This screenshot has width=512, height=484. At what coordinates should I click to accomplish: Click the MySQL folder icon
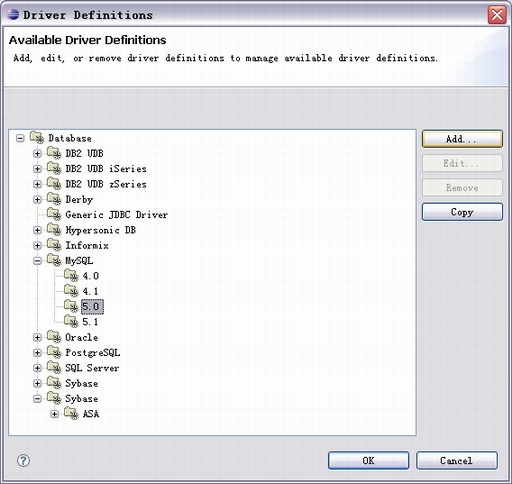[x=54, y=260]
